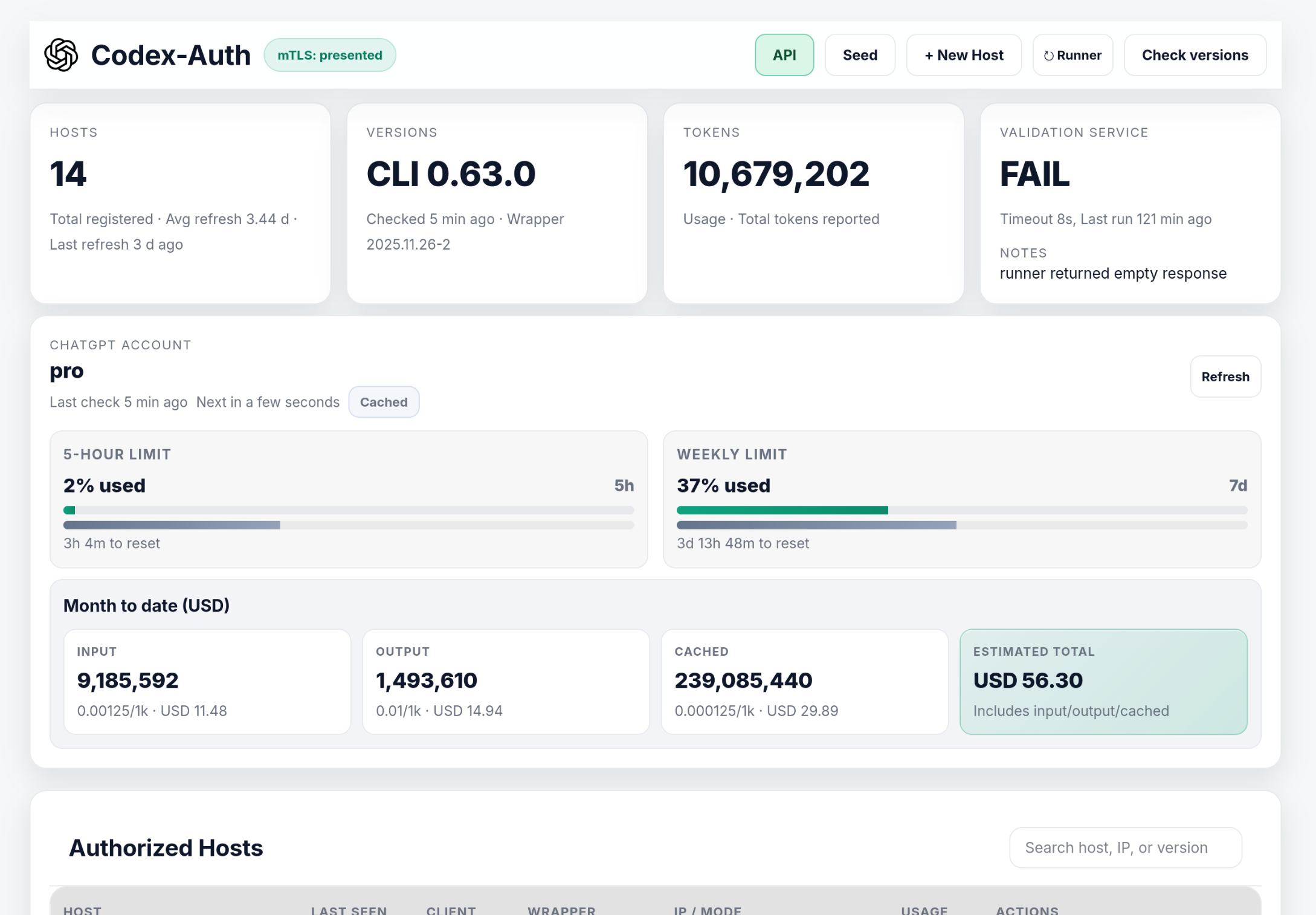1316x915 pixels.
Task: Open the Hosts summary card
Action: (180, 203)
